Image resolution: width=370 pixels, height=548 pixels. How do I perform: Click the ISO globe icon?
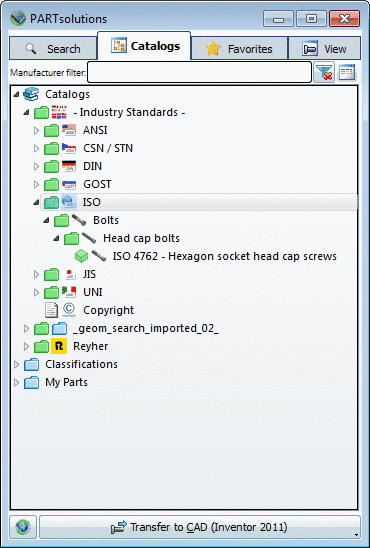click(69, 202)
